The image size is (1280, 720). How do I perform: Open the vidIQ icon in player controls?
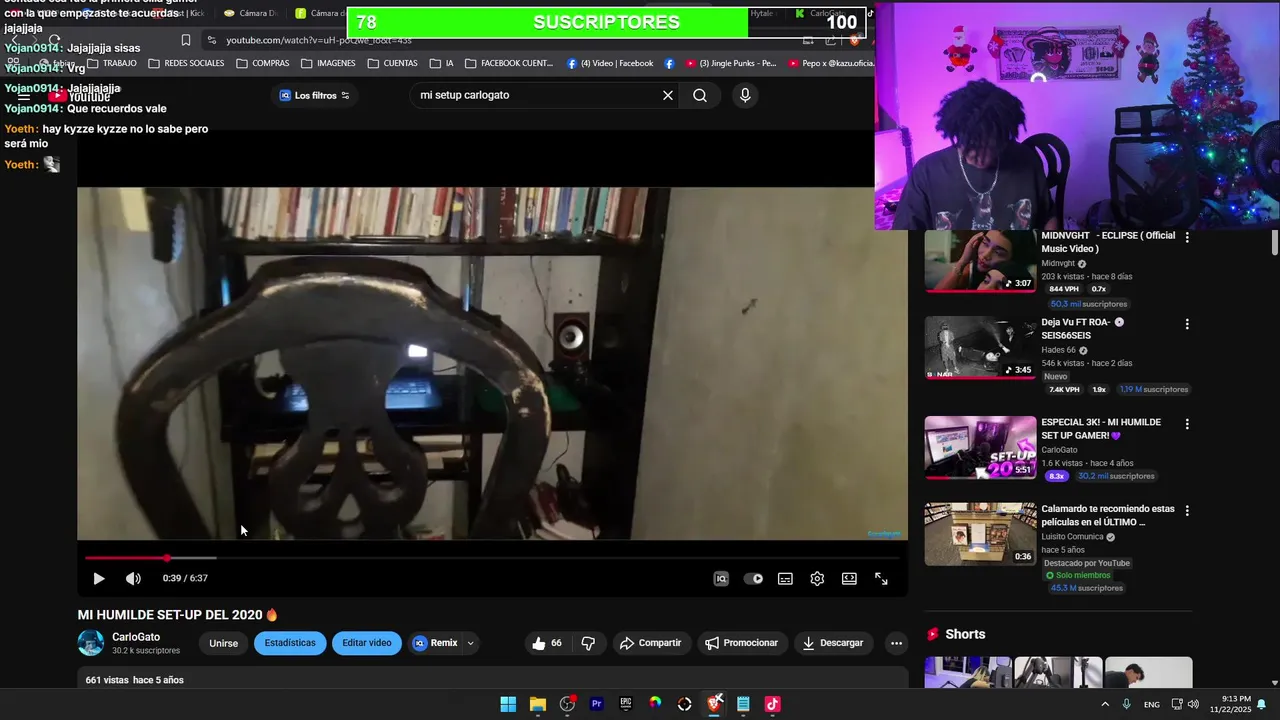(721, 578)
